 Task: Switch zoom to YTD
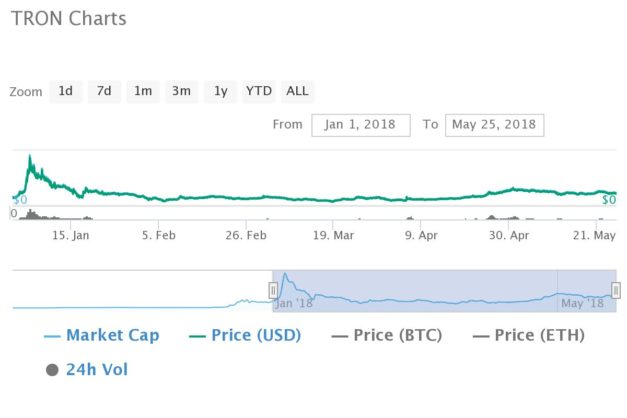pos(259,91)
